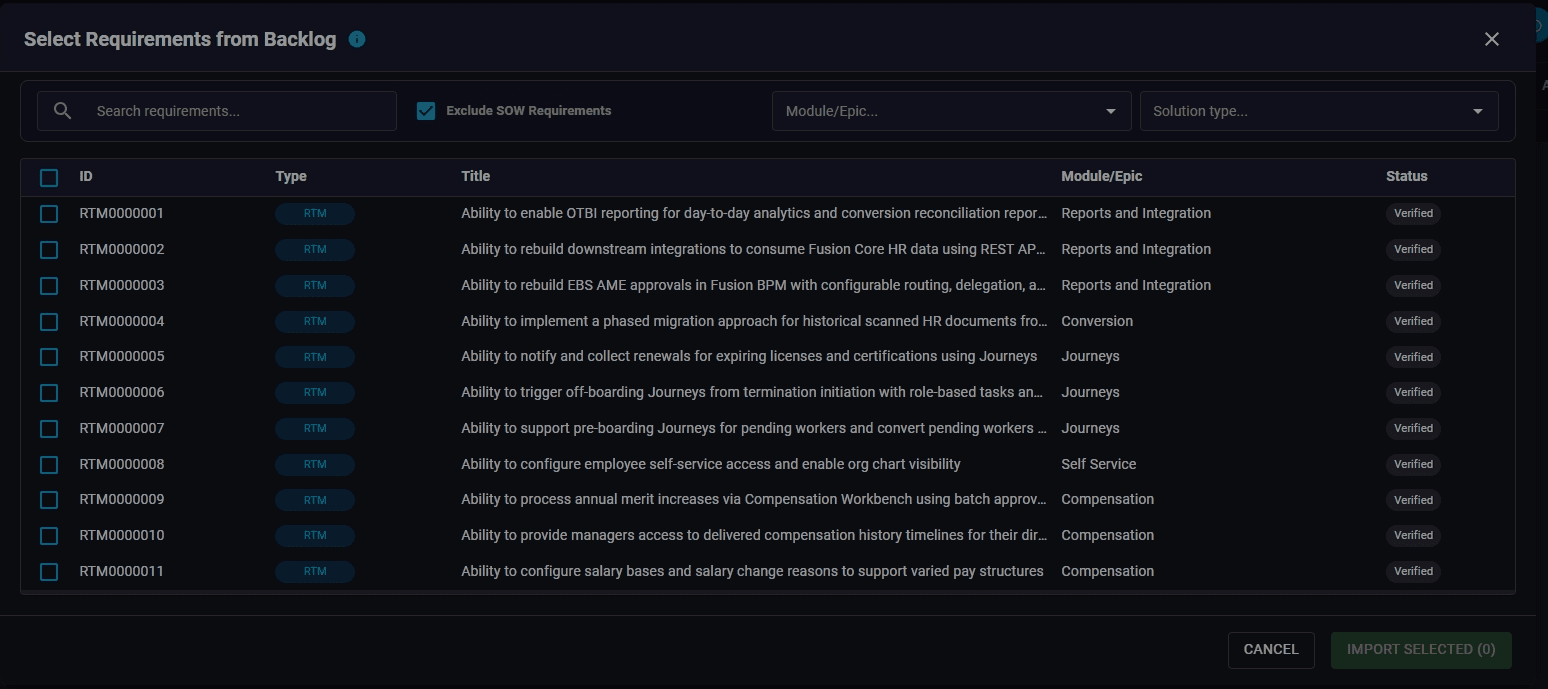Tick the select-all header checkbox
The height and width of the screenshot is (689, 1548).
pos(49,177)
